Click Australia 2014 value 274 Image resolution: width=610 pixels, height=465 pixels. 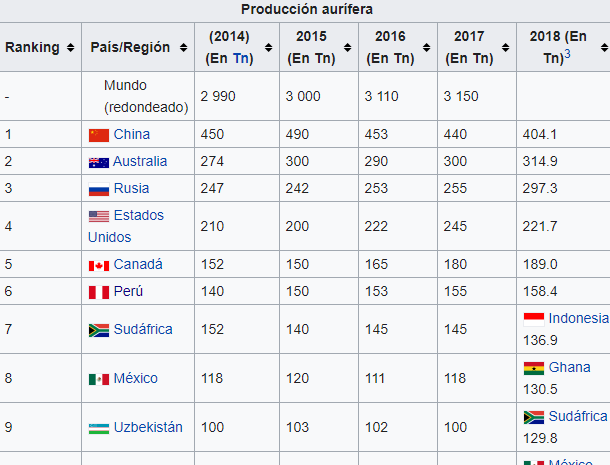click(x=212, y=161)
